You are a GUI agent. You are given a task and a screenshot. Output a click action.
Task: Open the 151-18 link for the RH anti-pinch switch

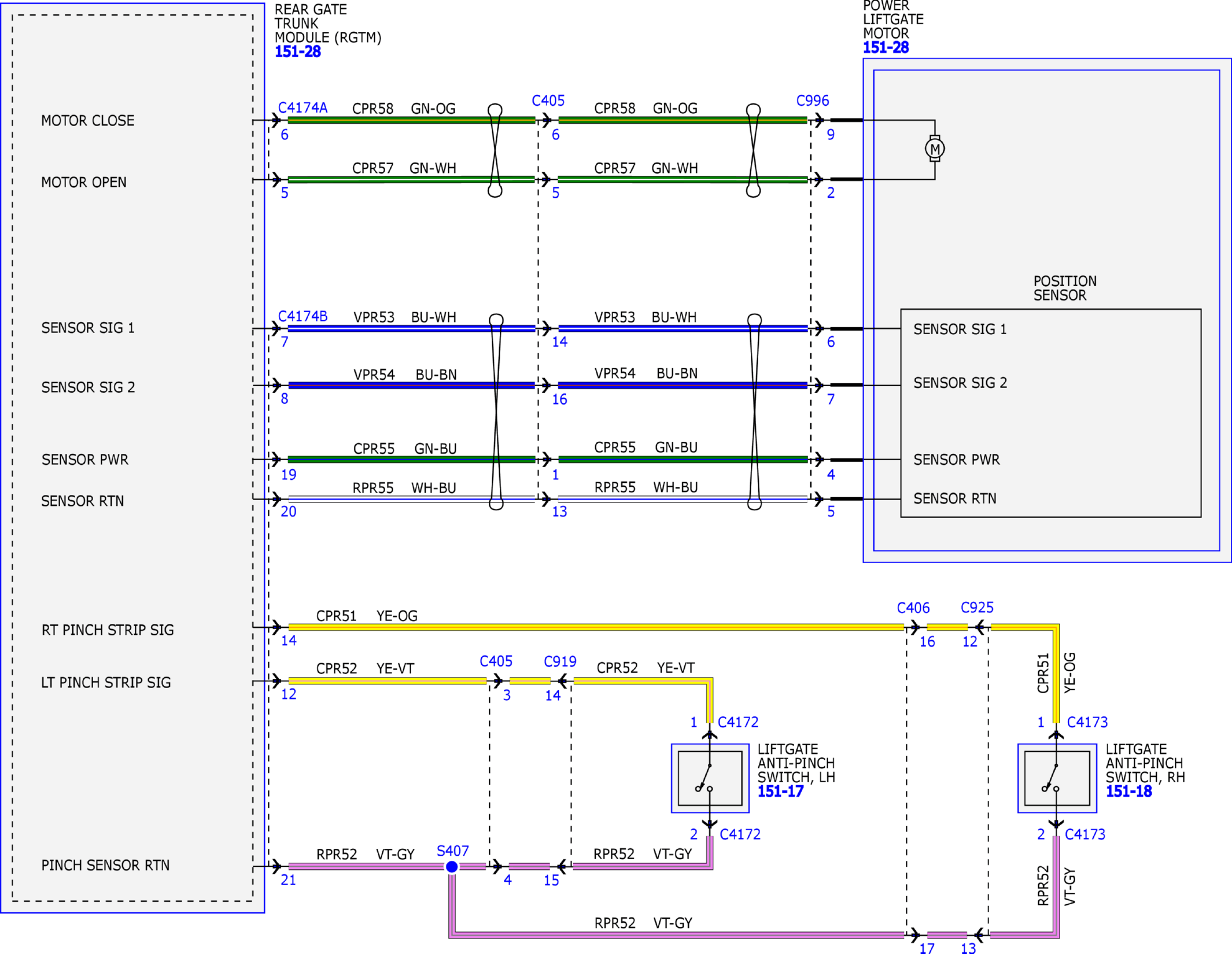pyautogui.click(x=1128, y=792)
